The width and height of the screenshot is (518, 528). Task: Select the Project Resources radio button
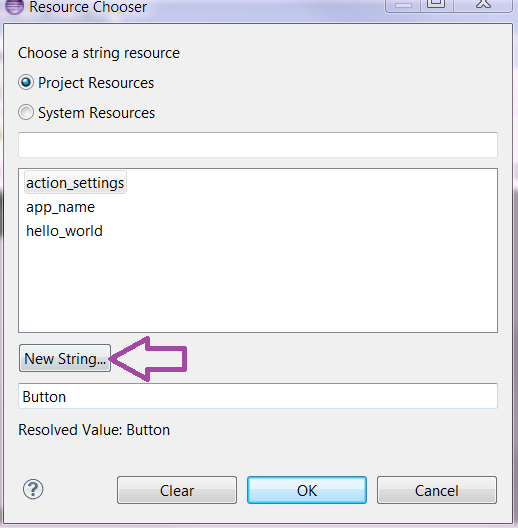(x=26, y=82)
